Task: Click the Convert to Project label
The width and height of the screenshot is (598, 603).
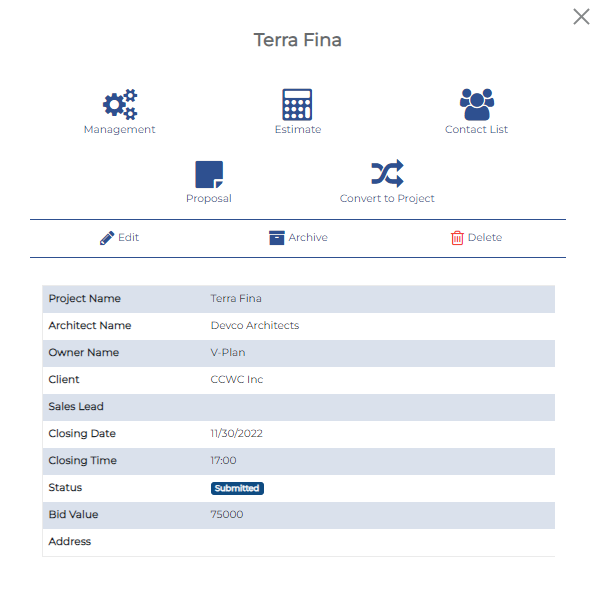Action: point(387,198)
